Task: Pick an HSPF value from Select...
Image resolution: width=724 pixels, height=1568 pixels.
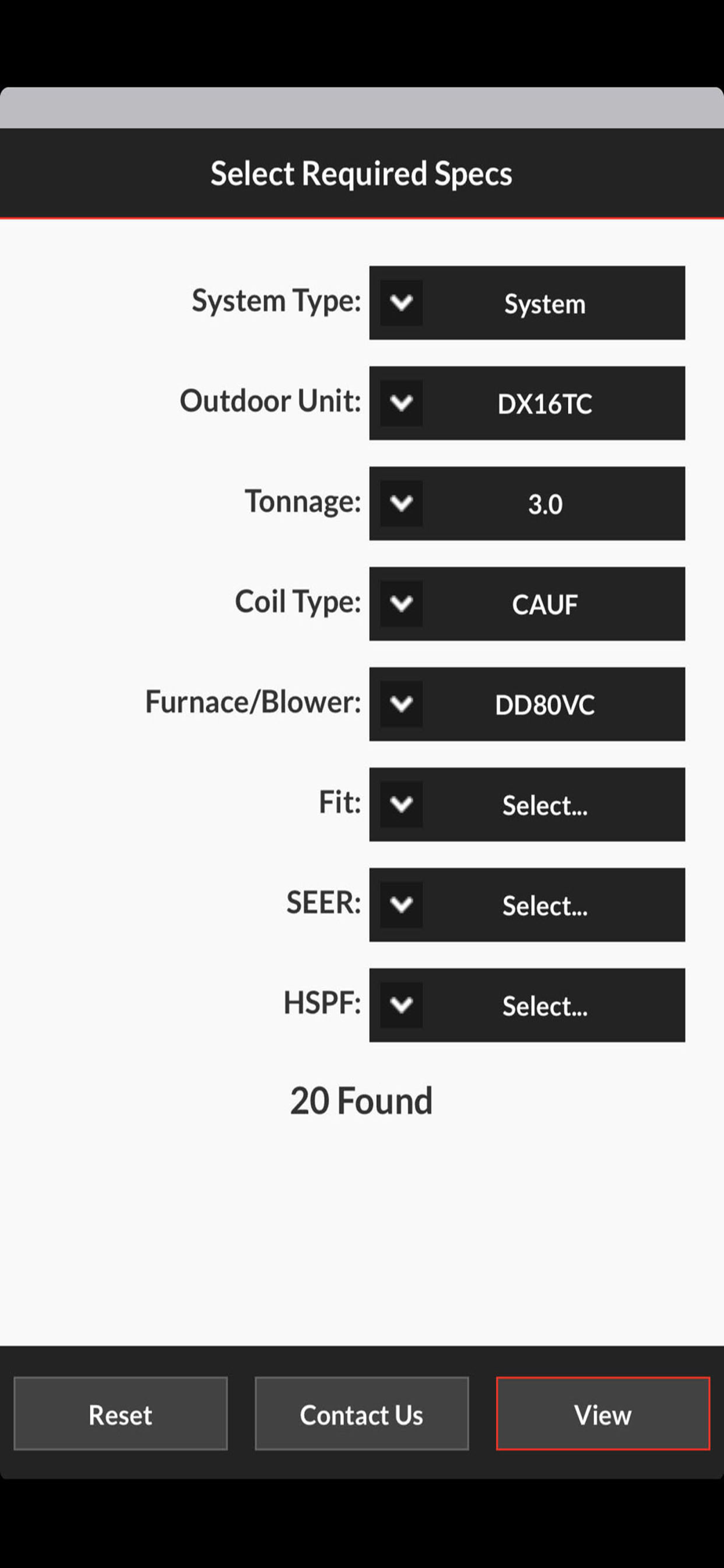Action: 527,1005
